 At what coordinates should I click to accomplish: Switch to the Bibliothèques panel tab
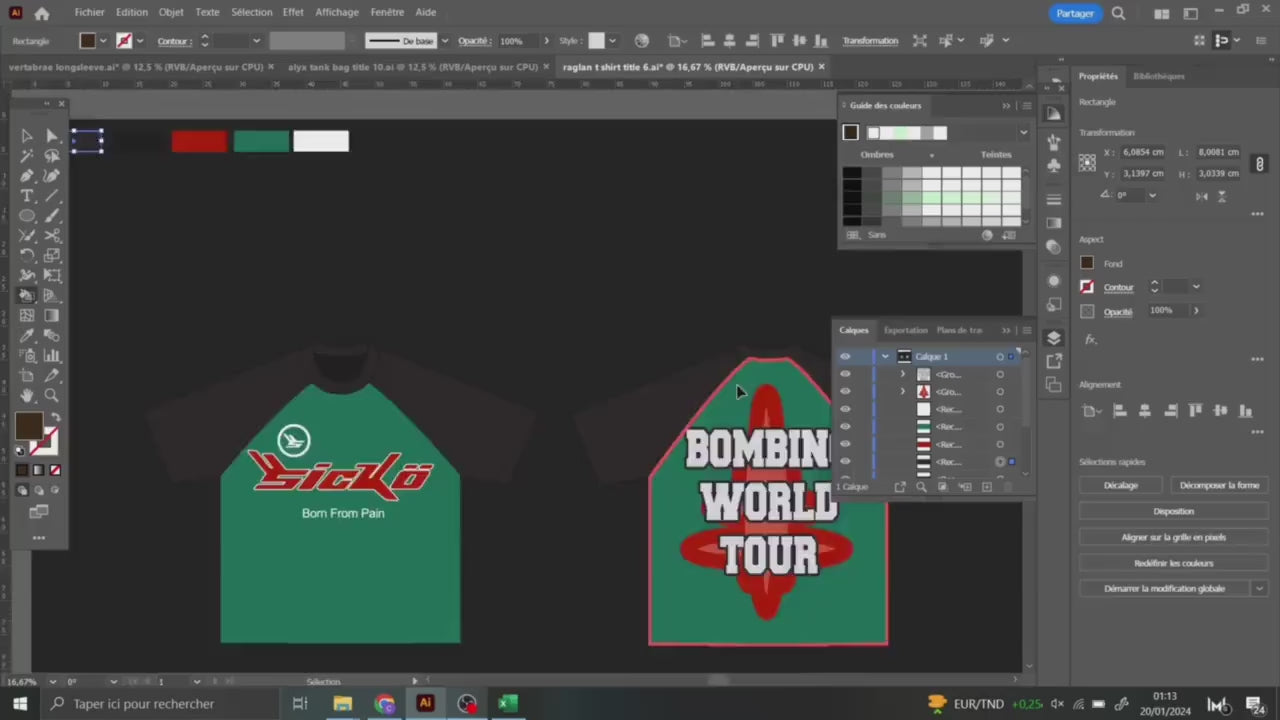[x=1159, y=76]
